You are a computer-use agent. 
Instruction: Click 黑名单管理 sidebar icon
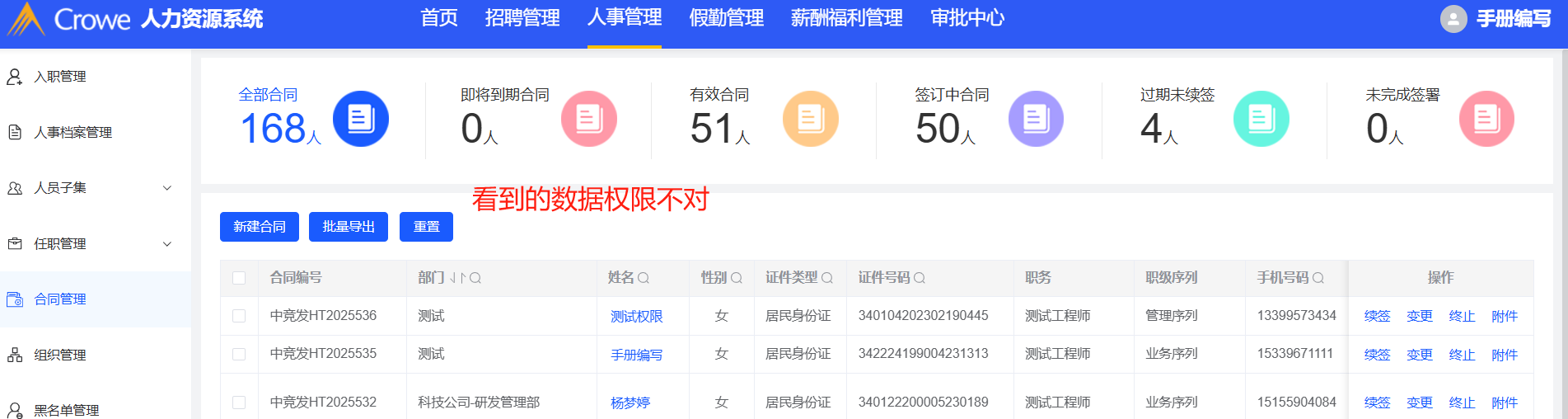tap(15, 410)
